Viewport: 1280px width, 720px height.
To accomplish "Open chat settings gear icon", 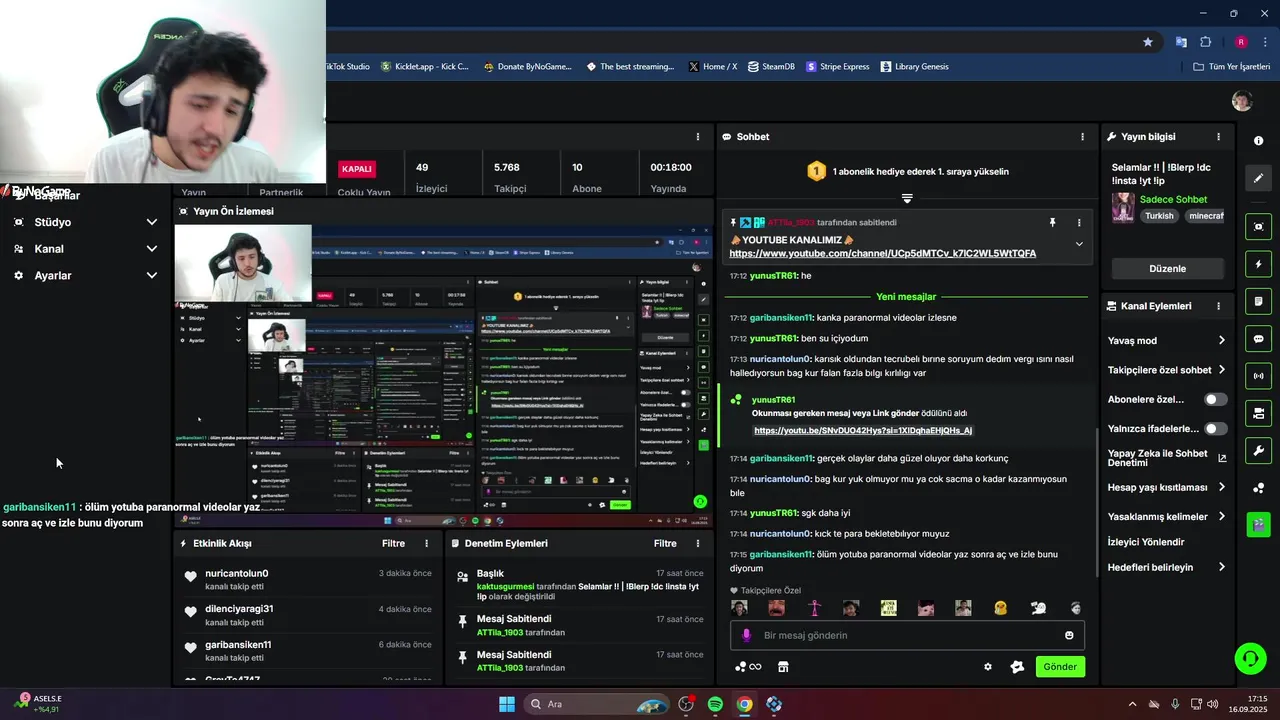I will pyautogui.click(x=988, y=667).
